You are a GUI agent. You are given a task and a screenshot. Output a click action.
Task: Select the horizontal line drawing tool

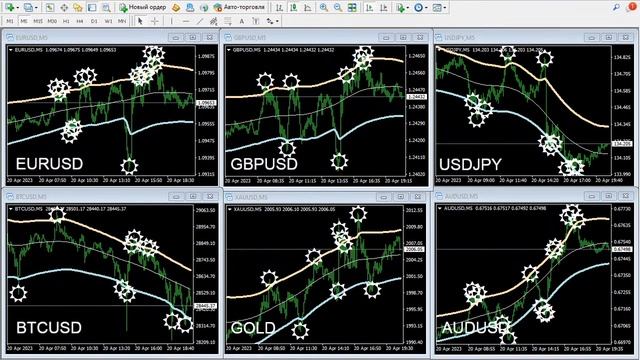186,21
